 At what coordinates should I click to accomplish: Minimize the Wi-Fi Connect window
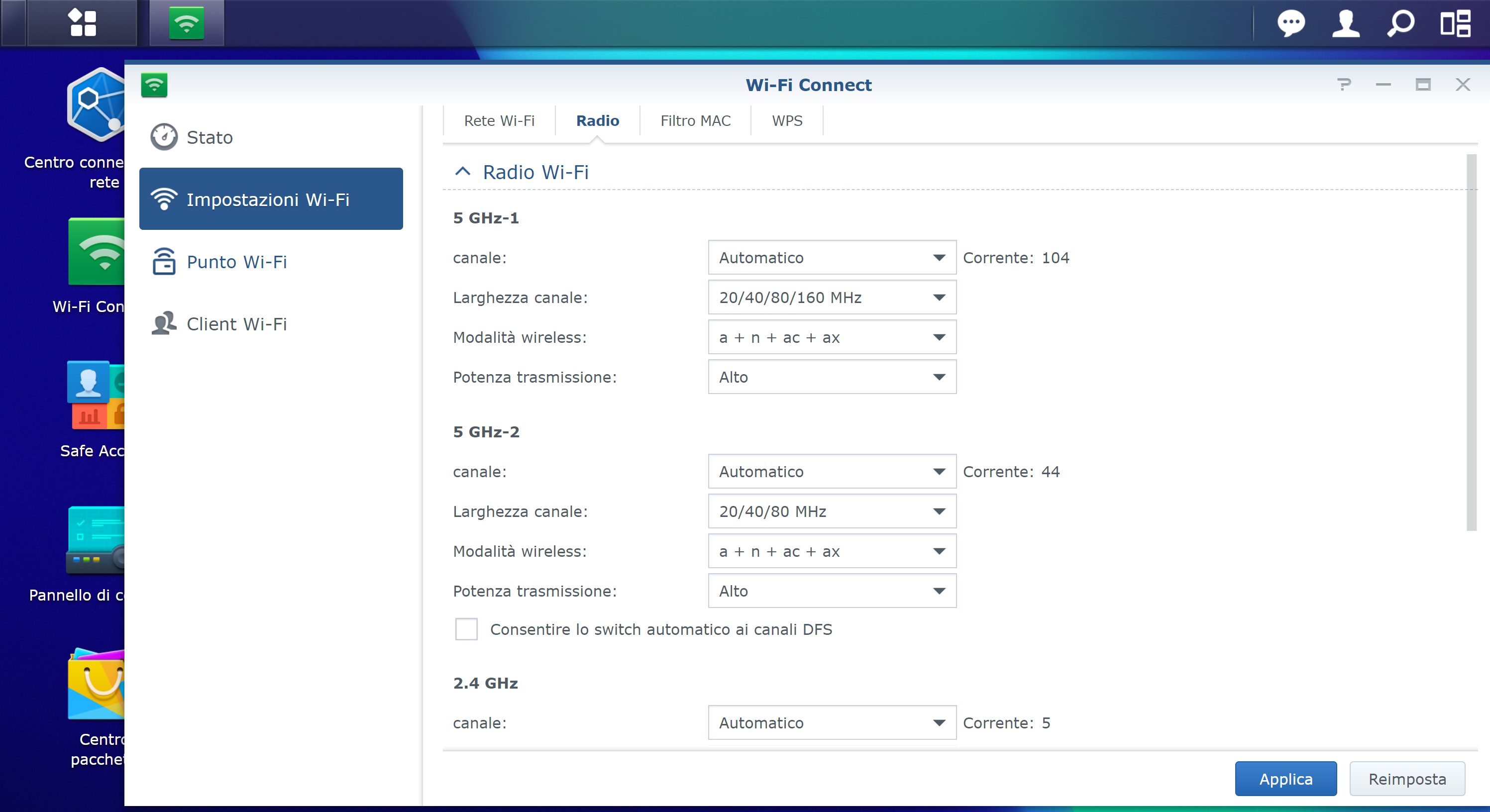pyautogui.click(x=1383, y=85)
